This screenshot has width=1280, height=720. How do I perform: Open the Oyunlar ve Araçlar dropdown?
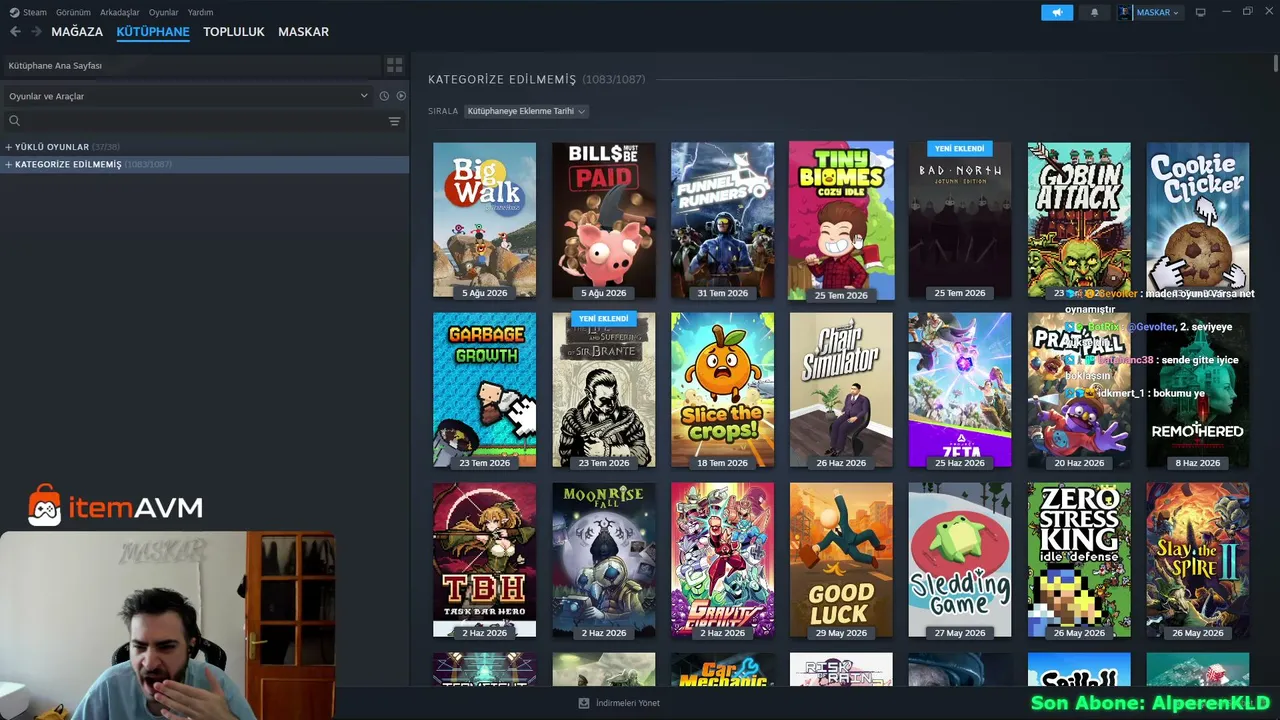[x=188, y=96]
